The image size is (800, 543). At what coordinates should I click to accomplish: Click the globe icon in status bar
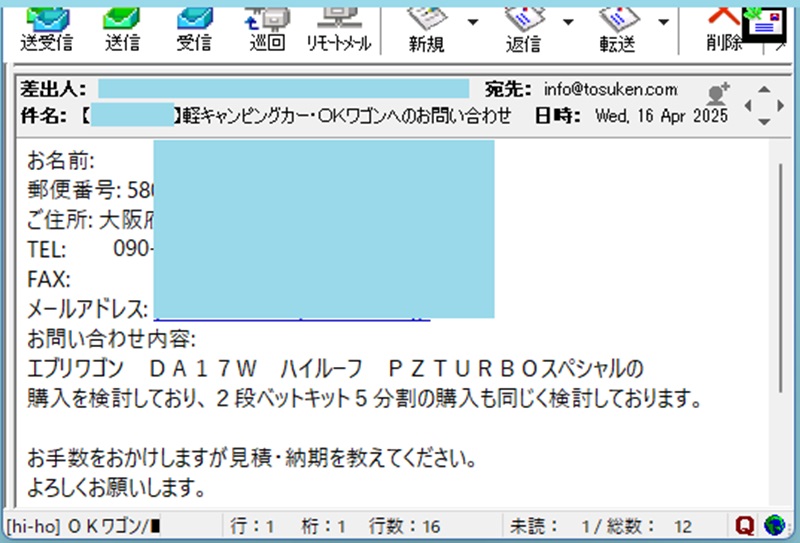(773, 525)
